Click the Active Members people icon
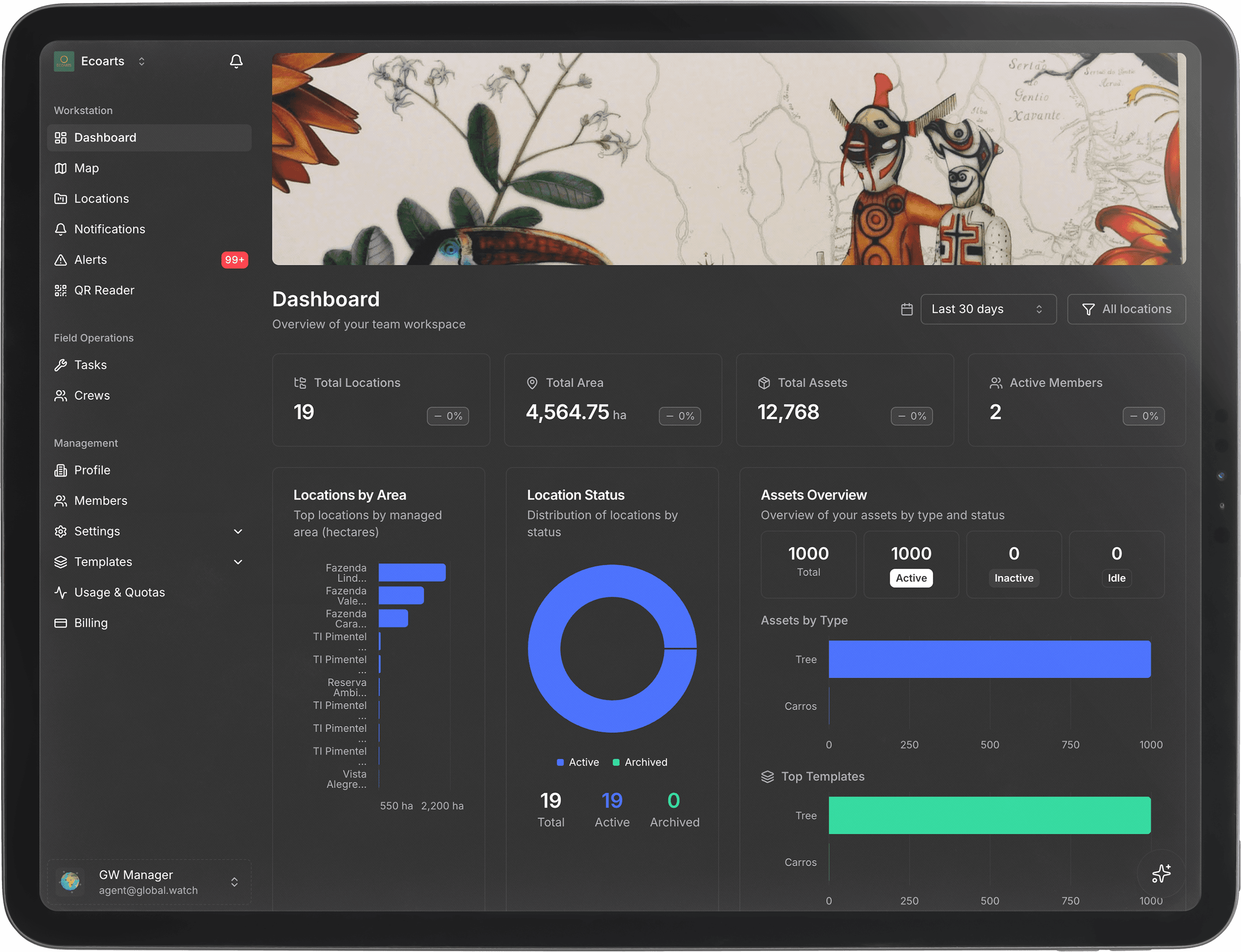Image resolution: width=1241 pixels, height=952 pixels. point(996,383)
